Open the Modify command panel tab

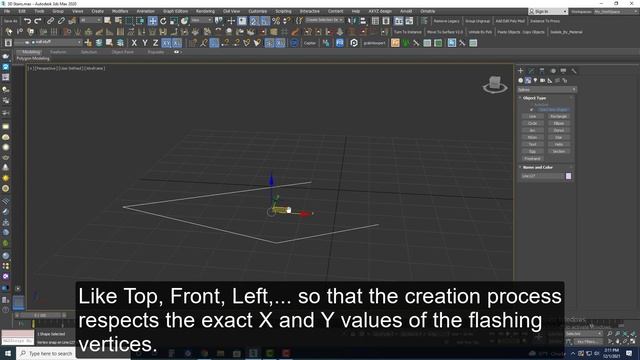click(531, 71)
